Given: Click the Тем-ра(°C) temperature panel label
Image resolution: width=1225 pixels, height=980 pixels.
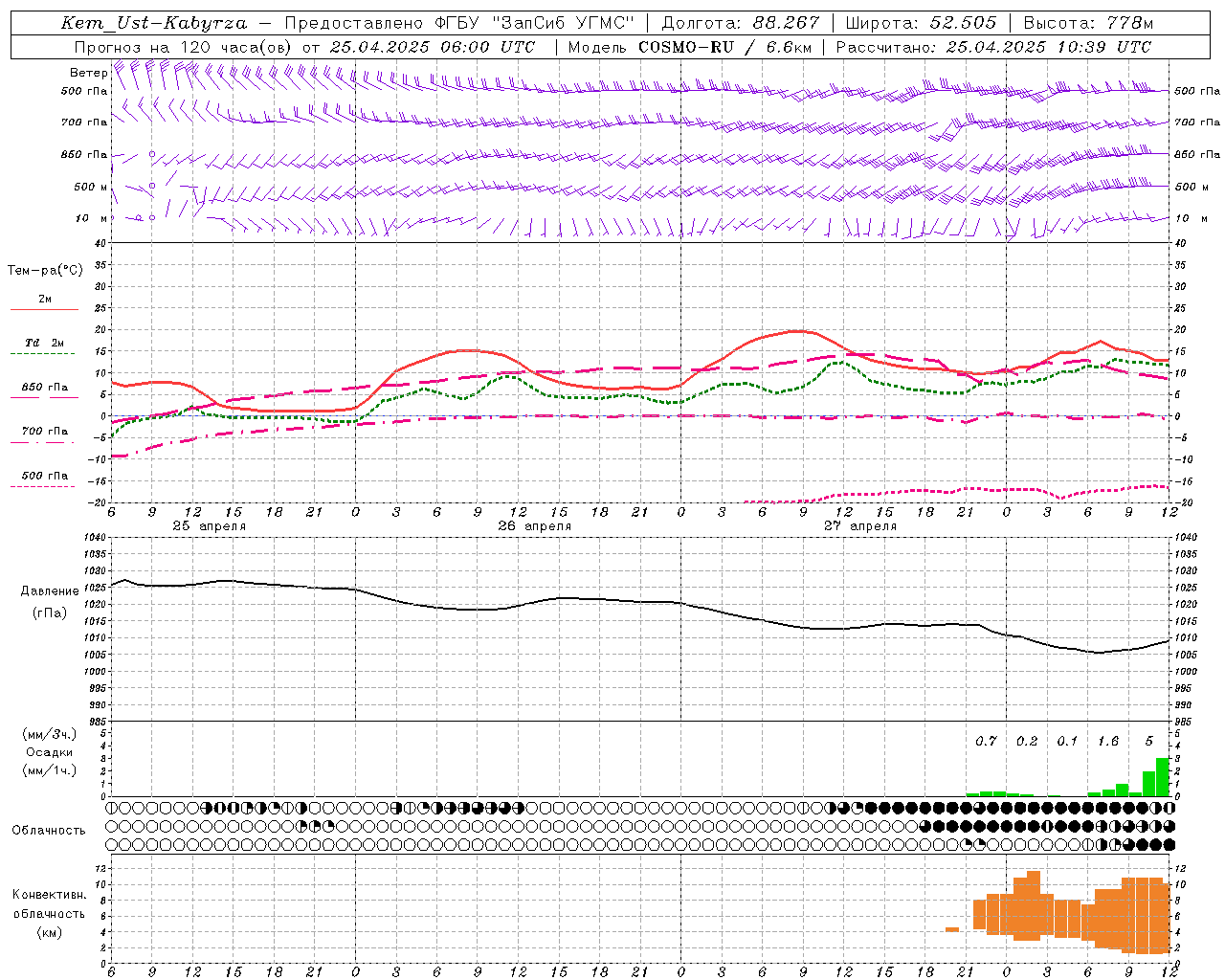Looking at the screenshot, I should [45, 271].
